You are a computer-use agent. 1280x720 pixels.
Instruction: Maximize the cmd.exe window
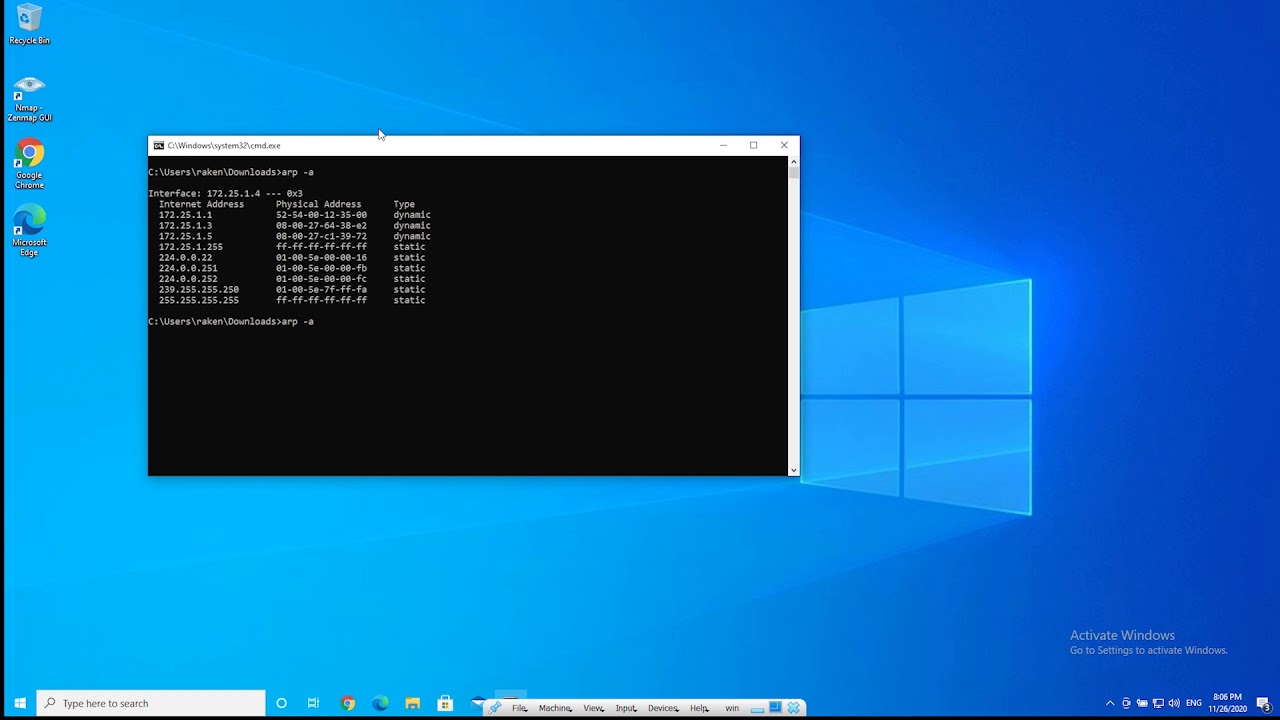tap(753, 145)
